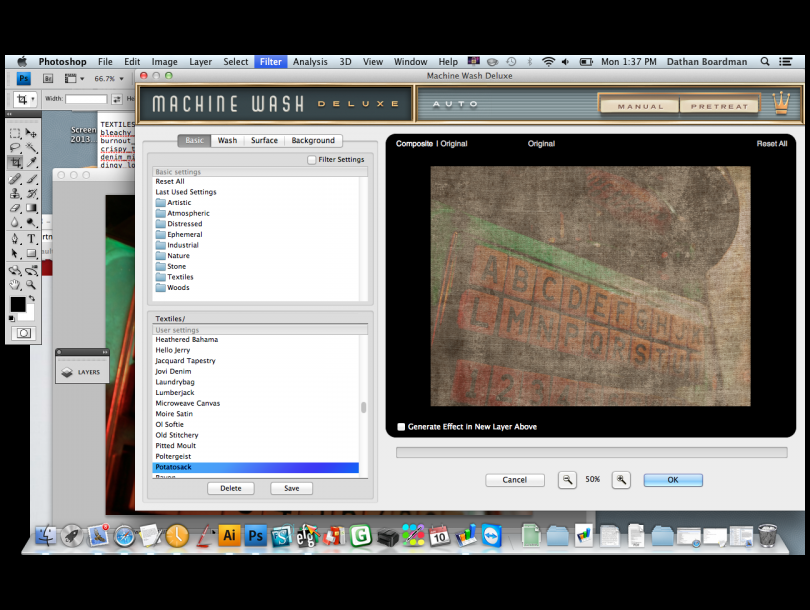
Task: Select the Zoom tool in the toolbox
Action: coord(31,285)
